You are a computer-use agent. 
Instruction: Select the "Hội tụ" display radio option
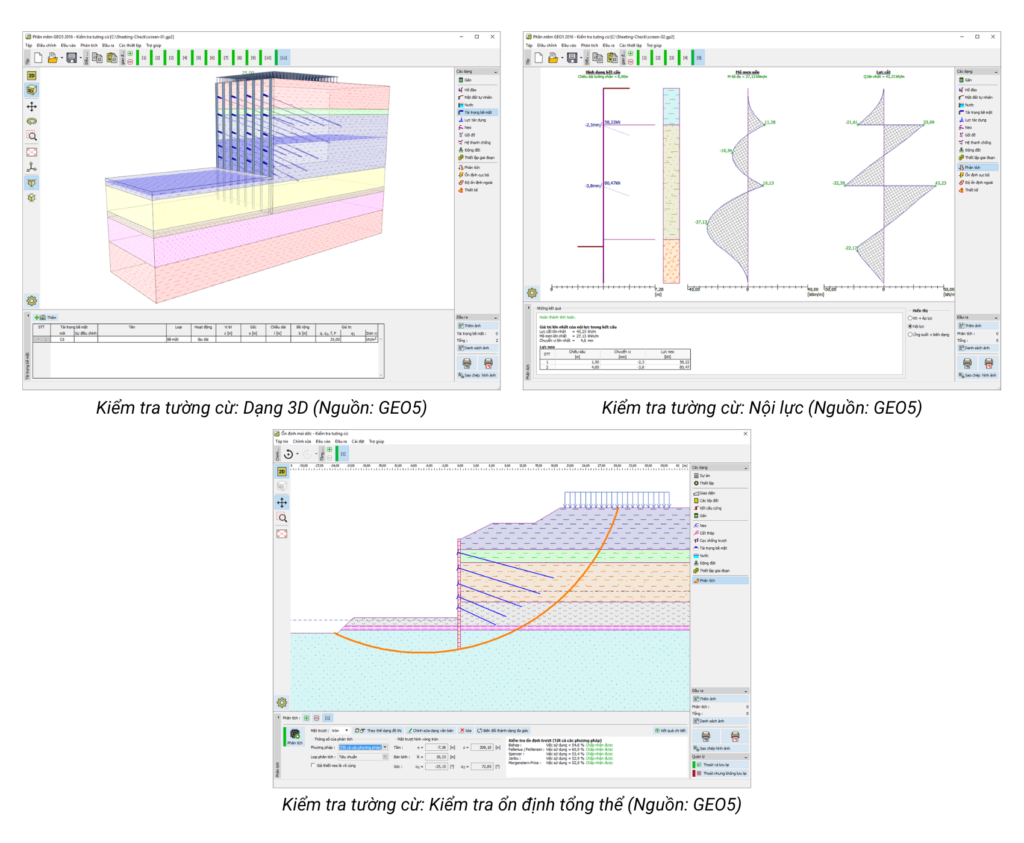[x=910, y=327]
